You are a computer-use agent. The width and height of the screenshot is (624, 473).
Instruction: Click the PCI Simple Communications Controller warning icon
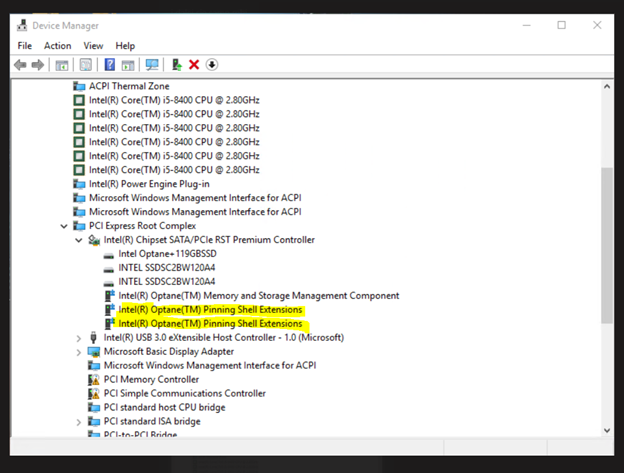(94, 393)
